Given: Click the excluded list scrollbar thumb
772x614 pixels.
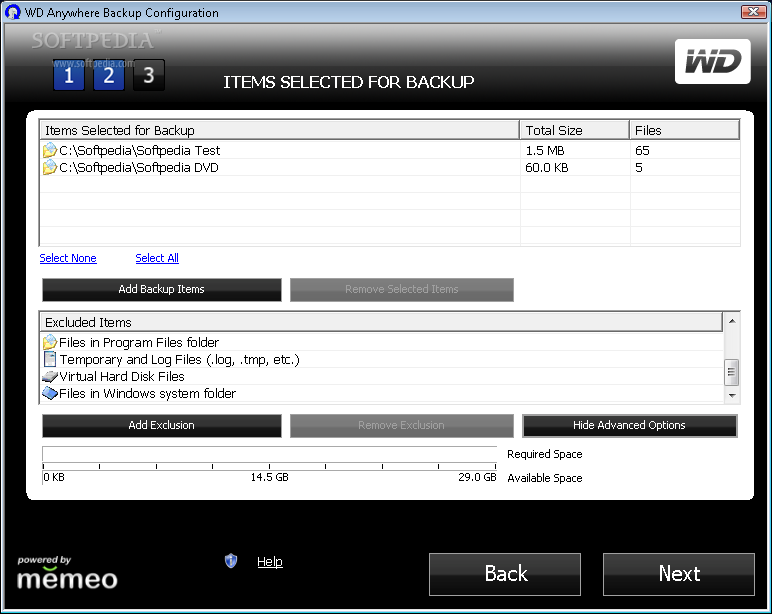Looking at the screenshot, I should pos(732,372).
